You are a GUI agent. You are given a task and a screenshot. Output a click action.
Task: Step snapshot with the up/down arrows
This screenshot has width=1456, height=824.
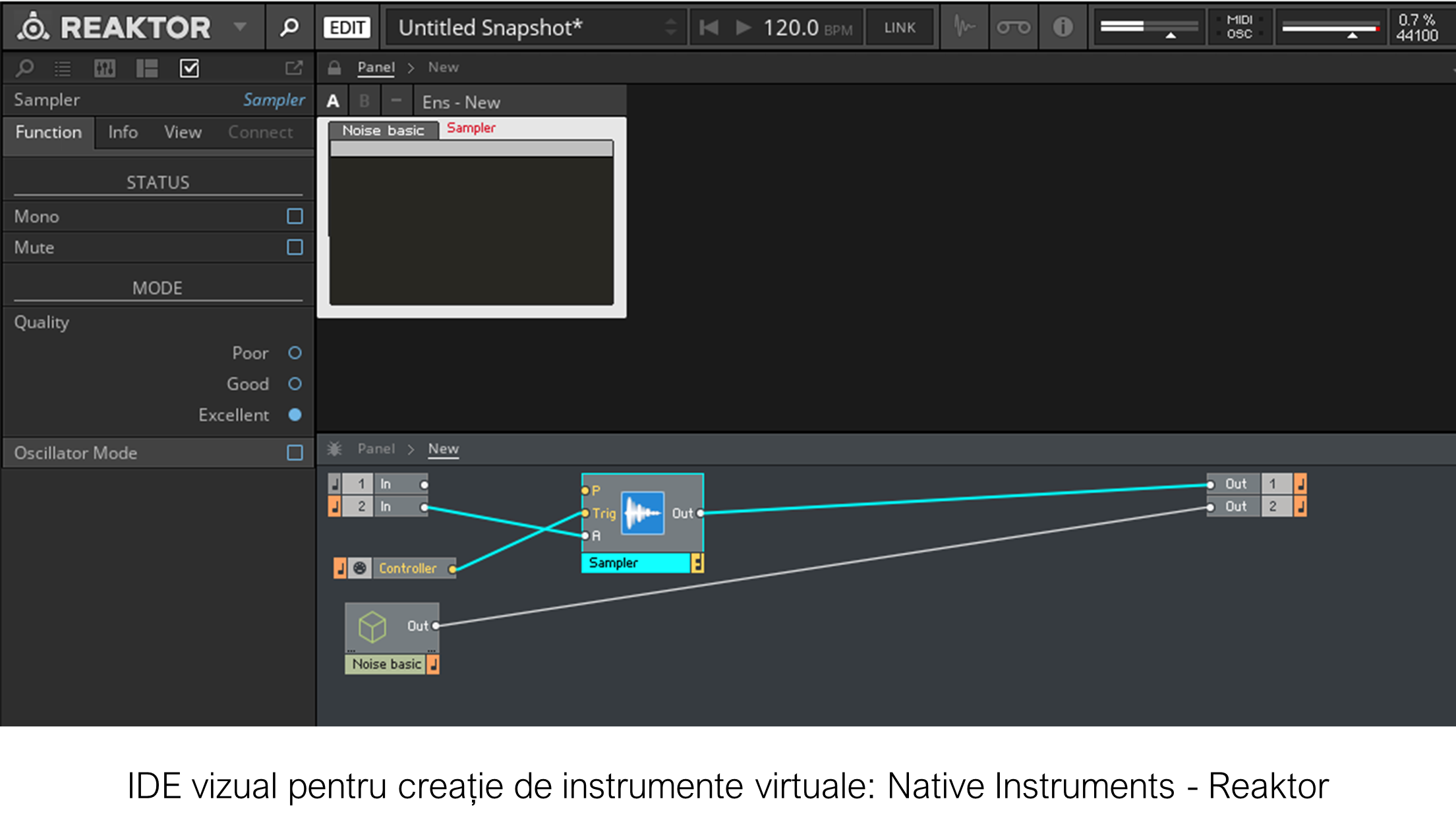[670, 27]
